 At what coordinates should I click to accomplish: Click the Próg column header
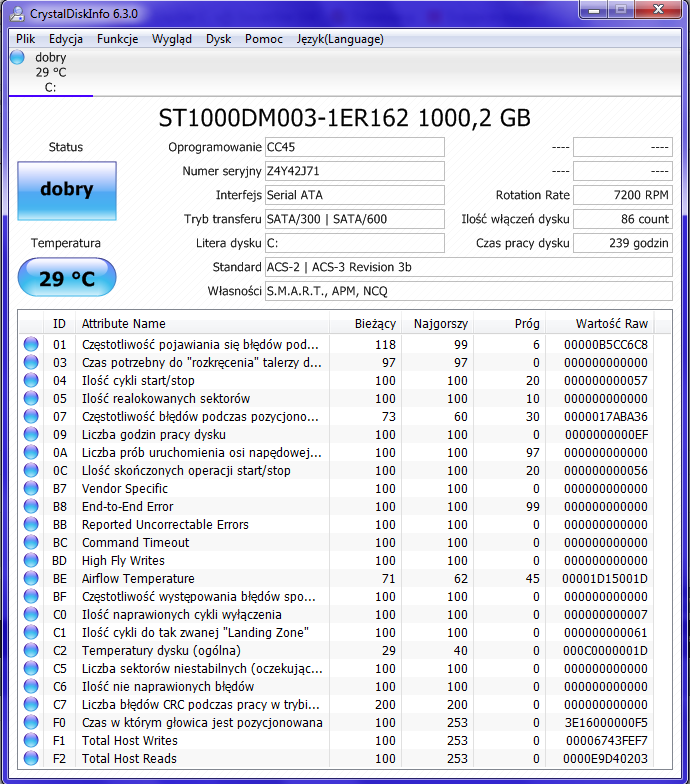tap(509, 324)
